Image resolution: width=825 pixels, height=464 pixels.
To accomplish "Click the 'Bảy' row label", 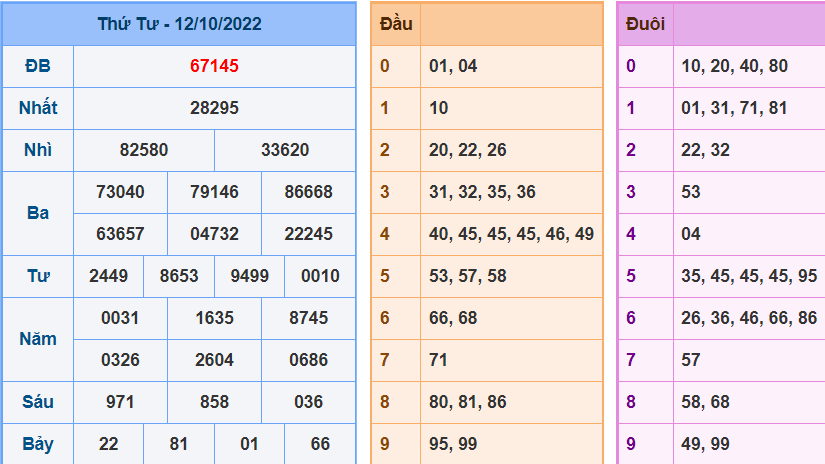I will [x=38, y=445].
